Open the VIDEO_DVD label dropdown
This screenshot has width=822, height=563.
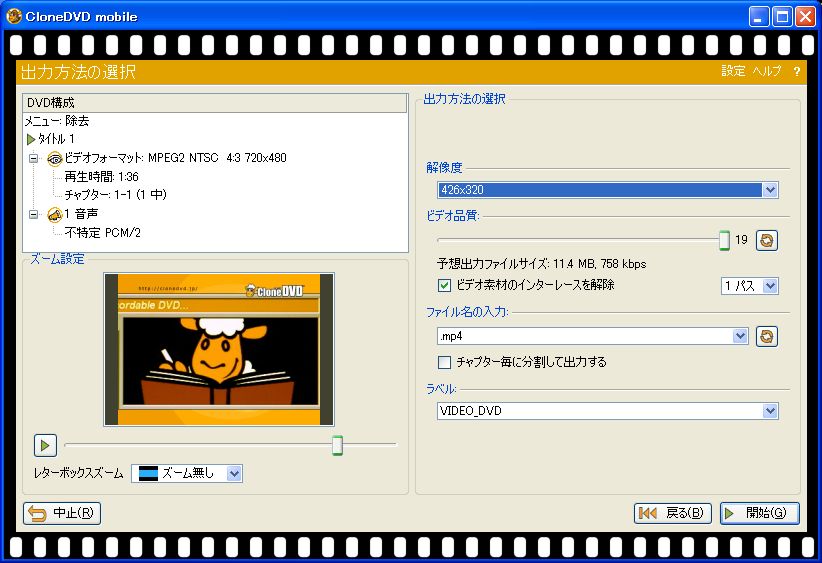[770, 412]
